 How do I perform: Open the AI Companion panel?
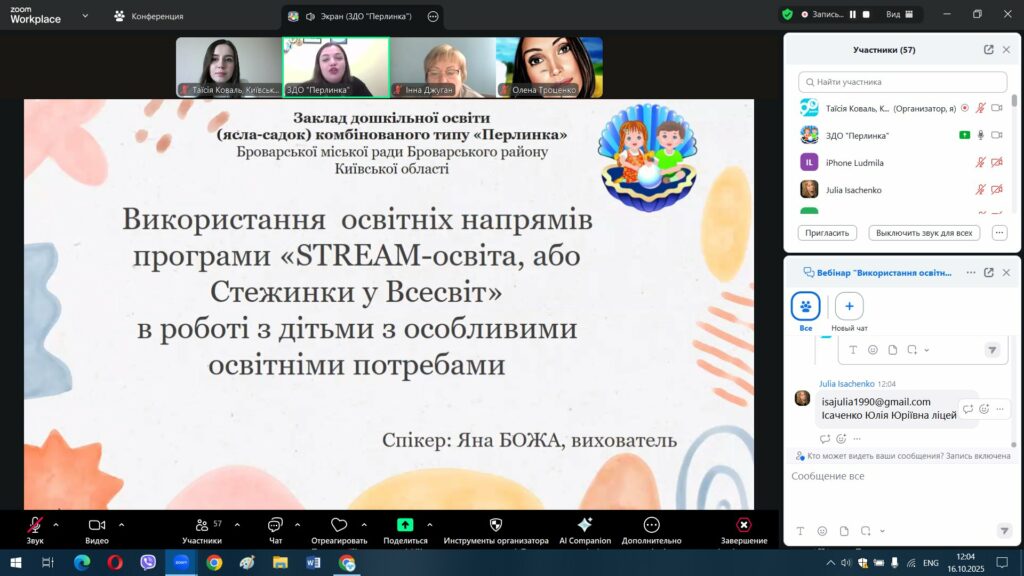click(585, 525)
